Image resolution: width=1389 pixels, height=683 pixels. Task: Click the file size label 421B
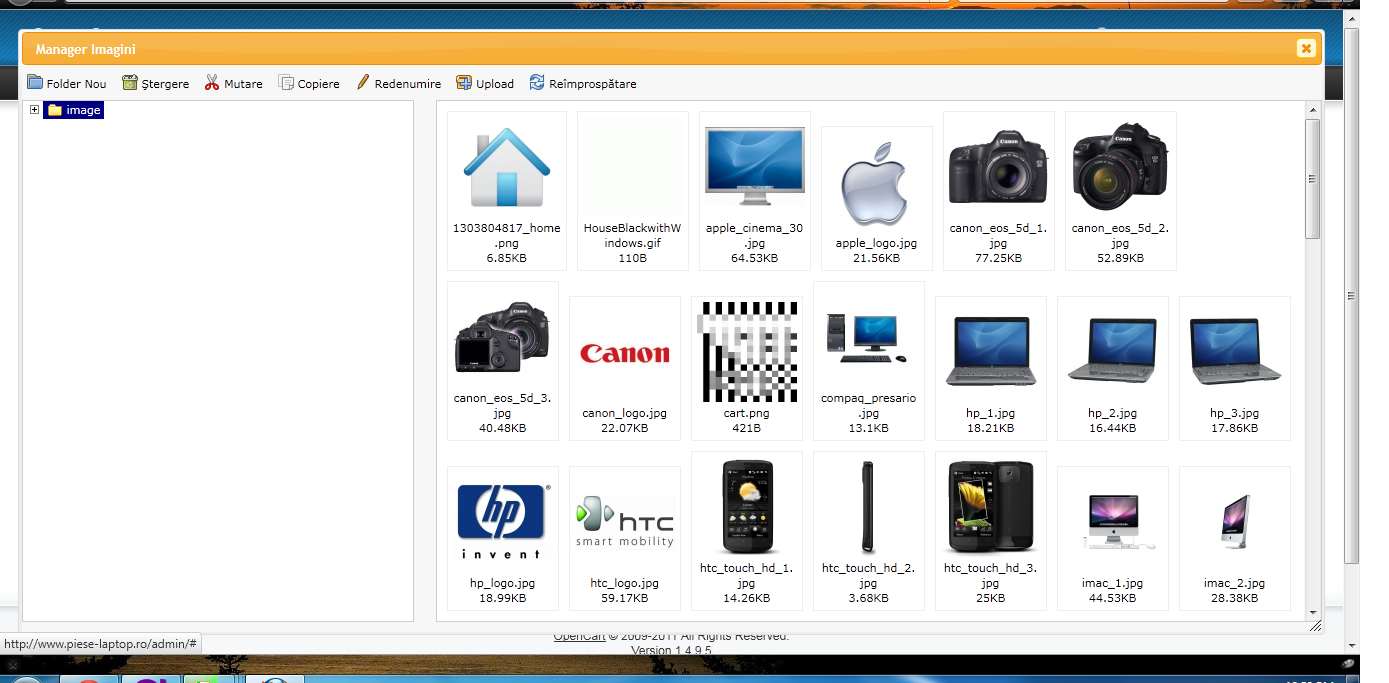tap(747, 428)
